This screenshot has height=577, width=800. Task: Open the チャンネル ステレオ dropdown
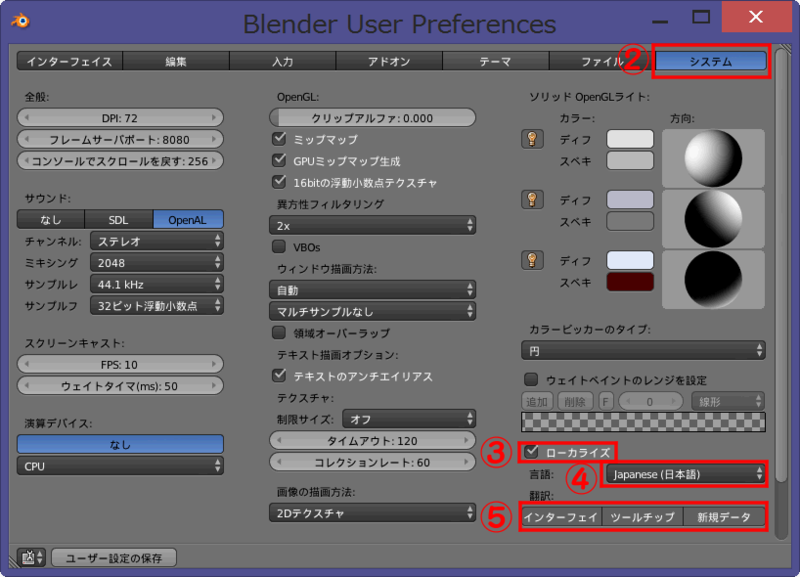tap(157, 241)
